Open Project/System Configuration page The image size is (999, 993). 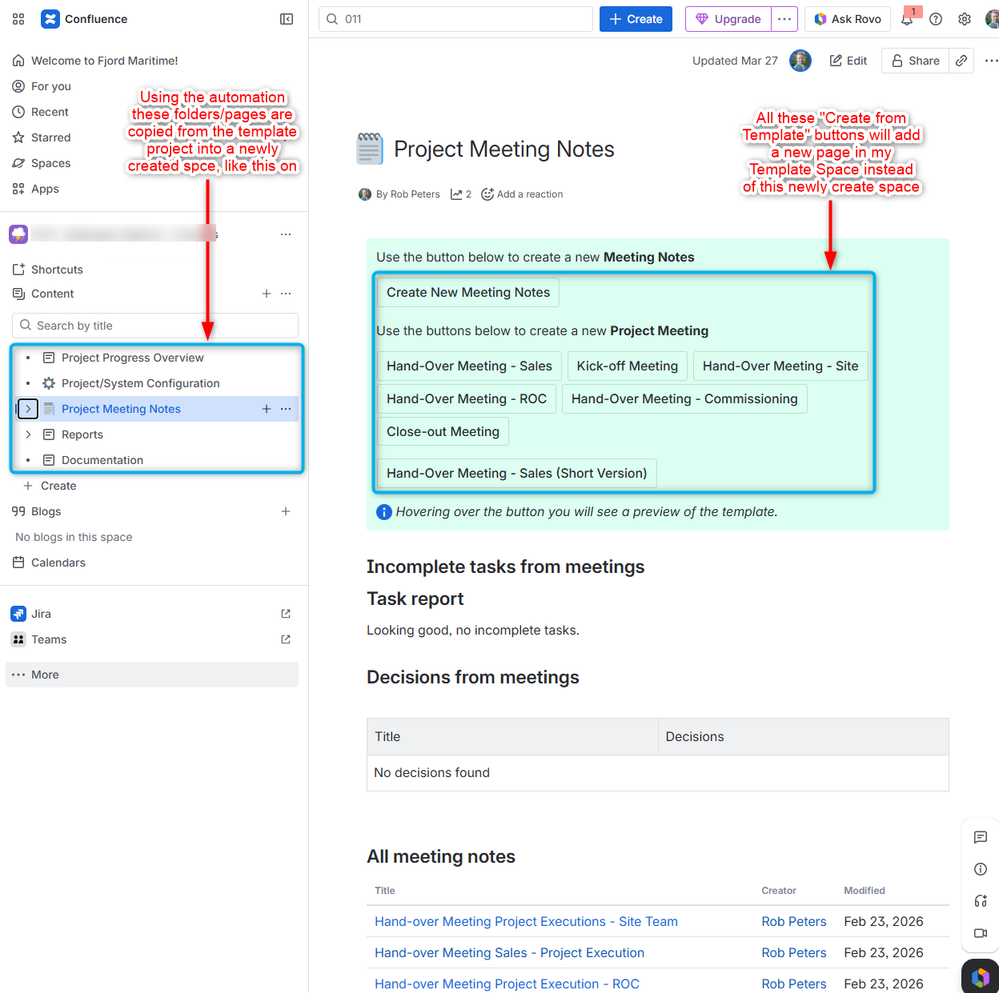point(140,383)
